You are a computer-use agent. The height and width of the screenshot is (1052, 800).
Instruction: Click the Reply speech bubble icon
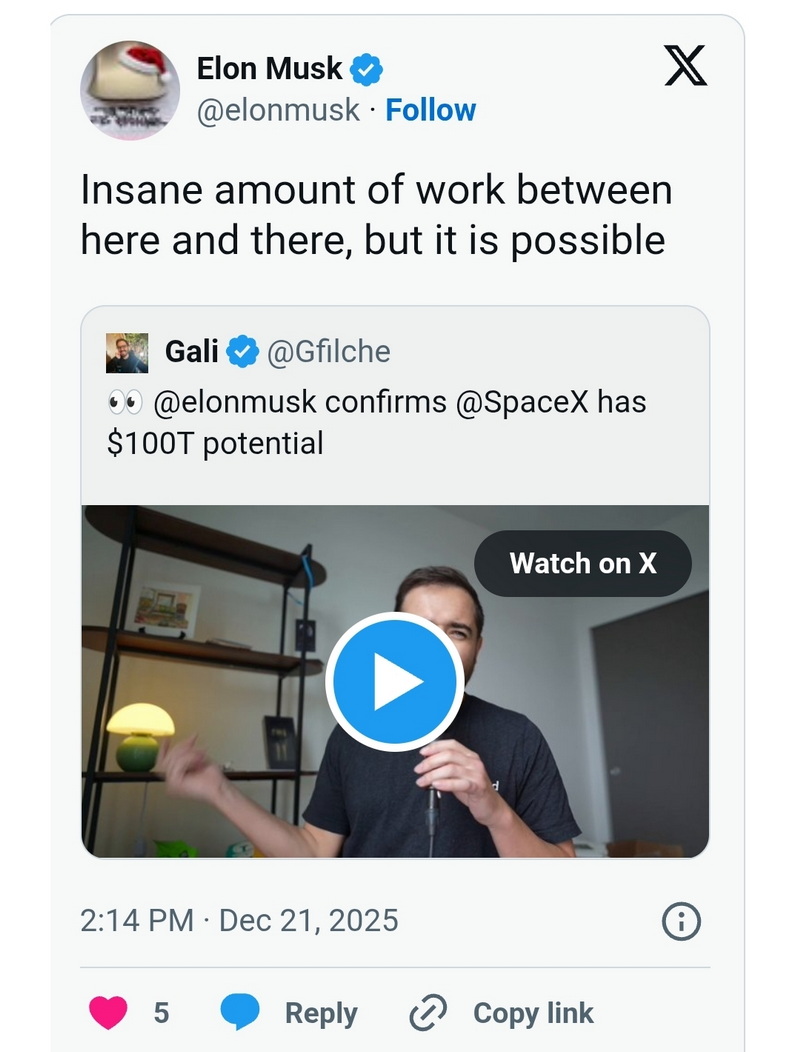click(240, 1013)
